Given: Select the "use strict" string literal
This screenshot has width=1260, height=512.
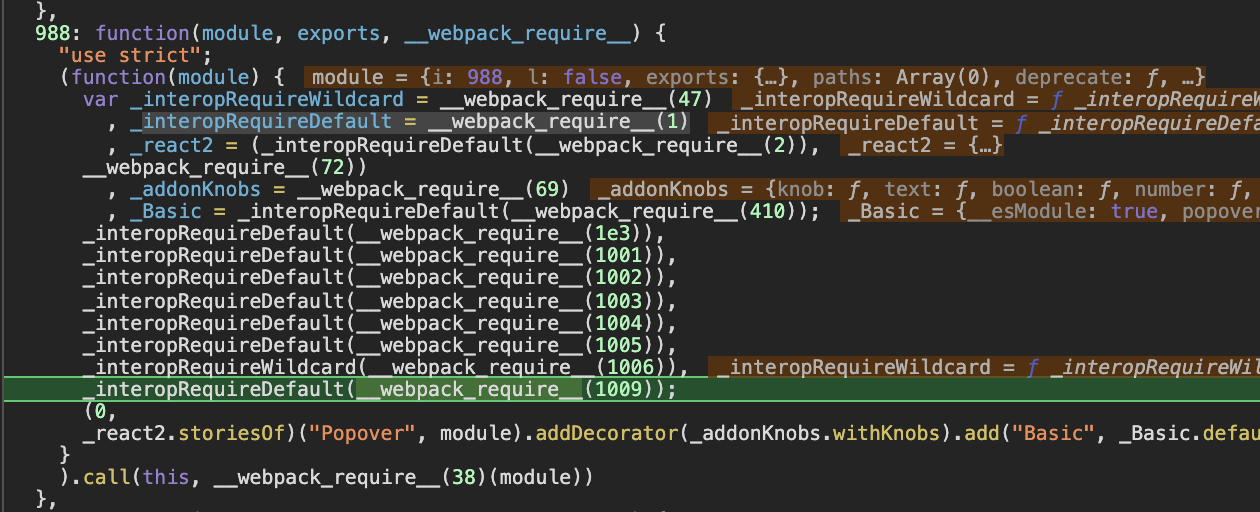Looking at the screenshot, I should (130, 54).
